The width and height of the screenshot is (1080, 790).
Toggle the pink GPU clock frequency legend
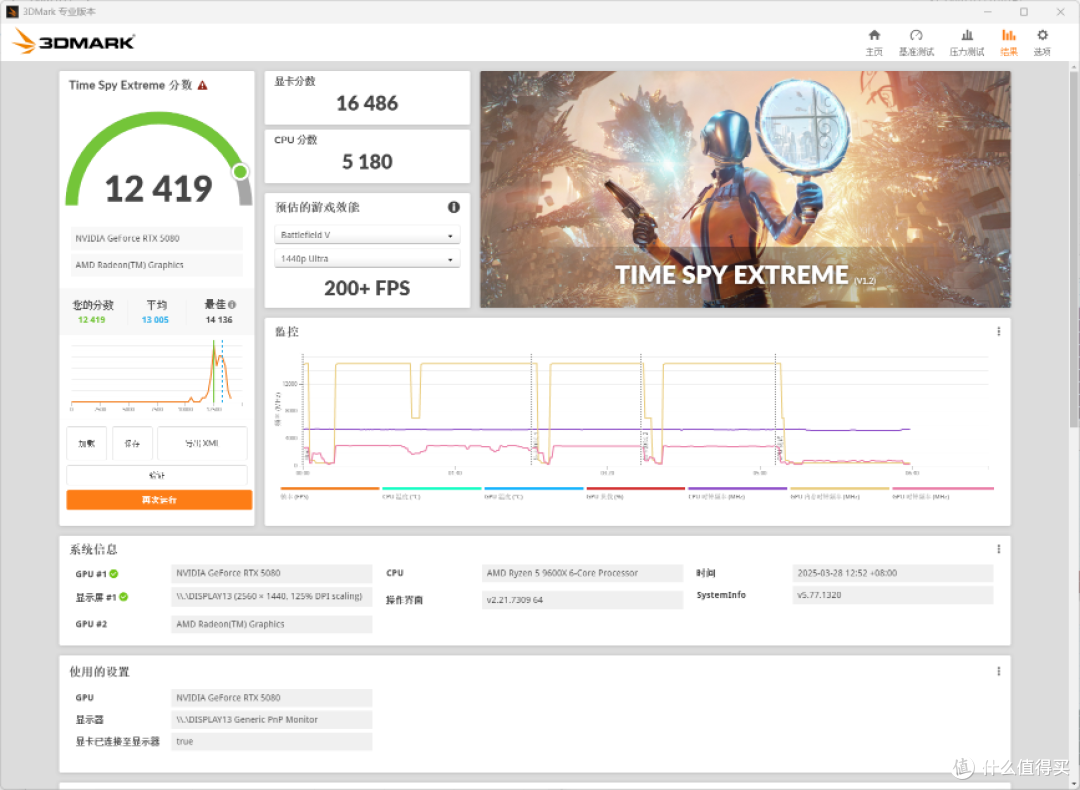[x=942, y=492]
